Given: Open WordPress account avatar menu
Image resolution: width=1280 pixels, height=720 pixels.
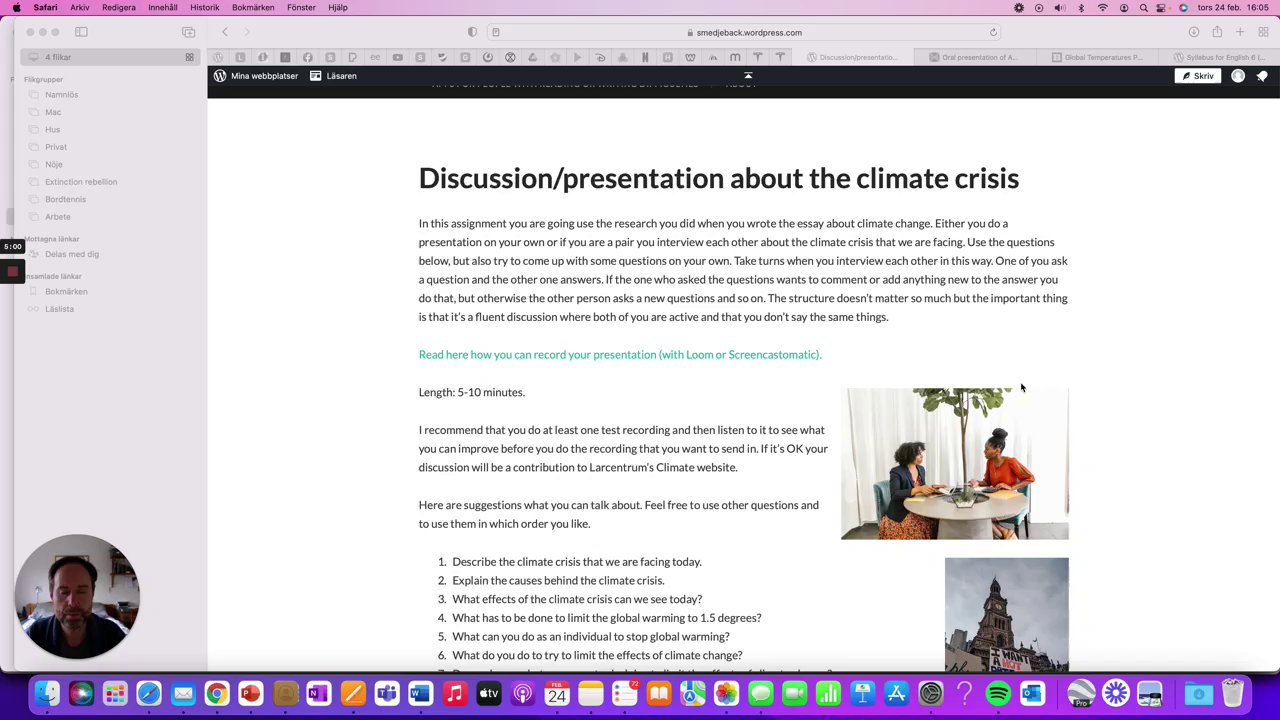Looking at the screenshot, I should (1238, 76).
